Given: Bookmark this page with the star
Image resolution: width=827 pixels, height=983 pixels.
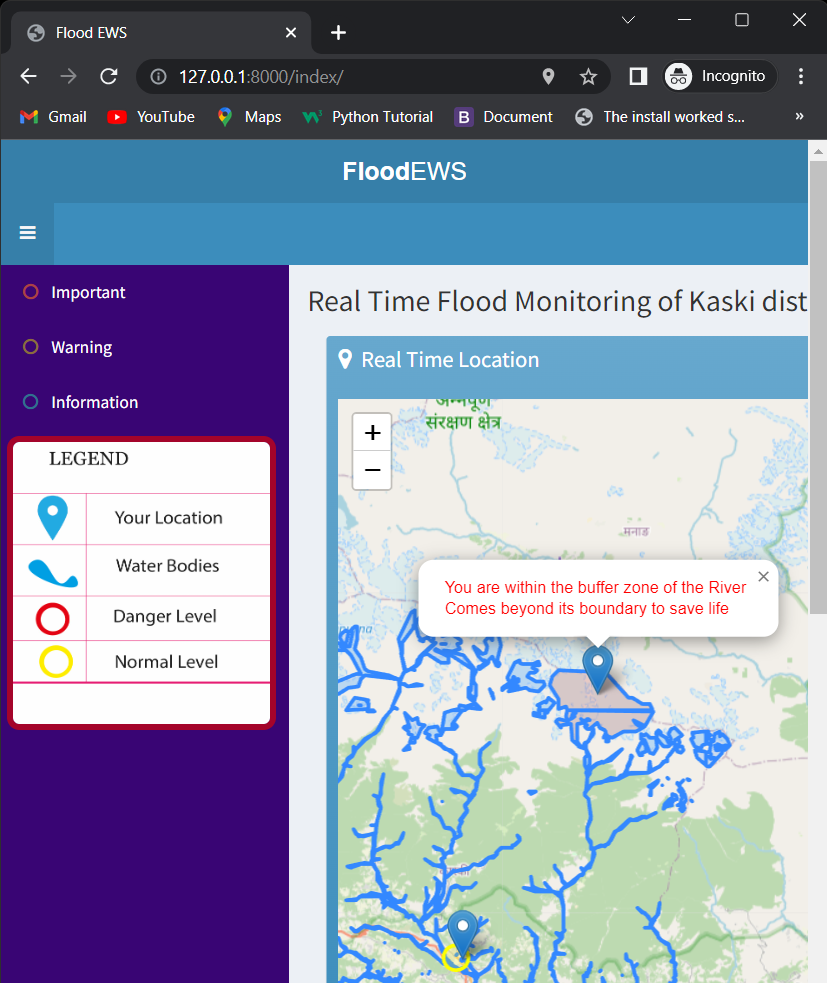Looking at the screenshot, I should tap(588, 76).
